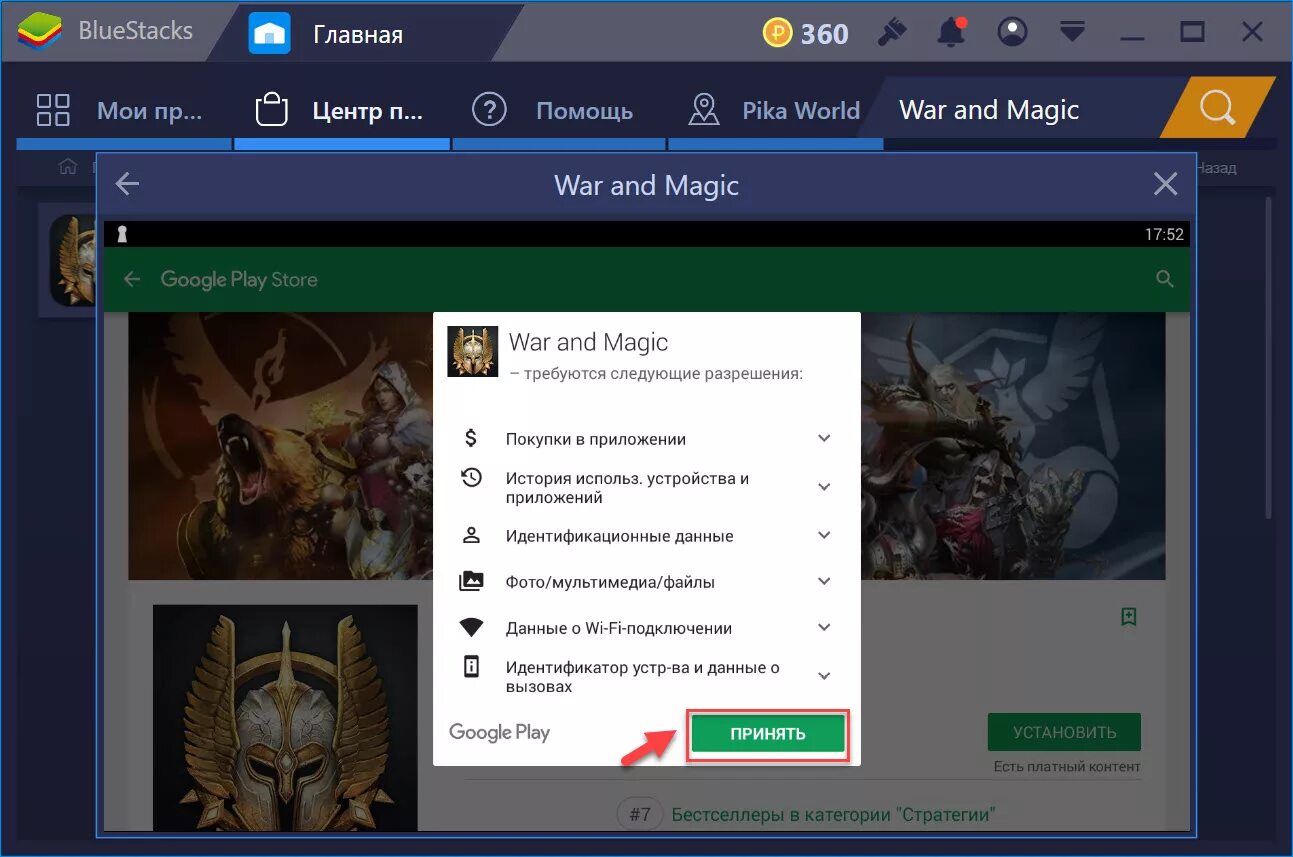The height and width of the screenshot is (857, 1293).
Task: Click the photo/media files icon
Action: click(471, 581)
